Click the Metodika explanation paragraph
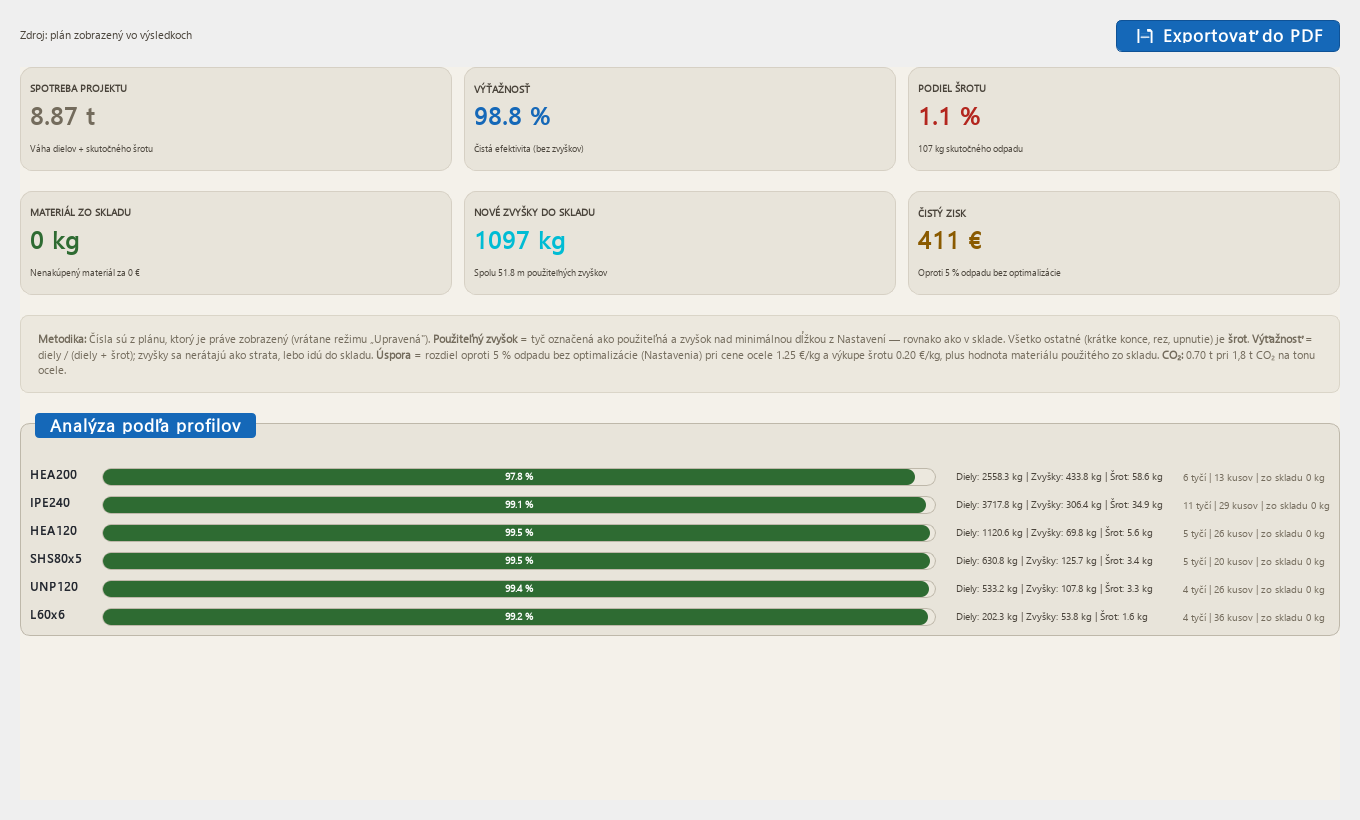1360x820 pixels. [x=680, y=354]
